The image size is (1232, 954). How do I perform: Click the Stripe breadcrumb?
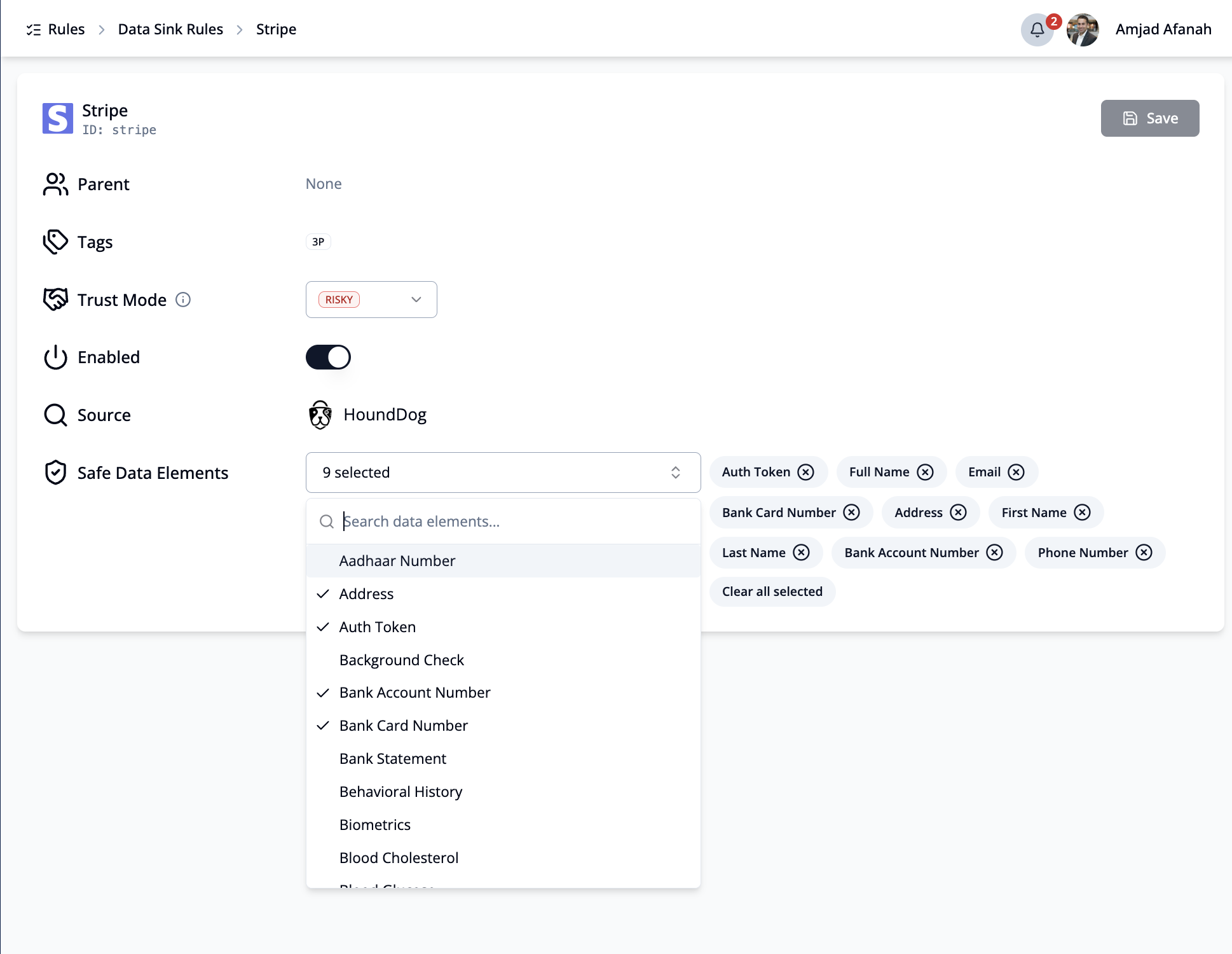pos(276,29)
